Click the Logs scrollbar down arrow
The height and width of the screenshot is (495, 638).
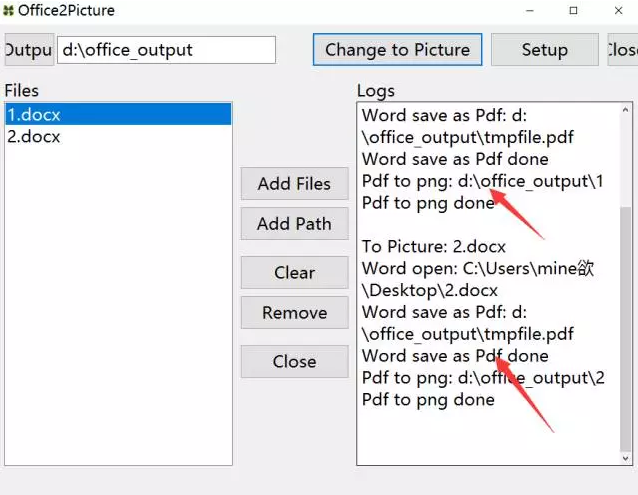625,458
